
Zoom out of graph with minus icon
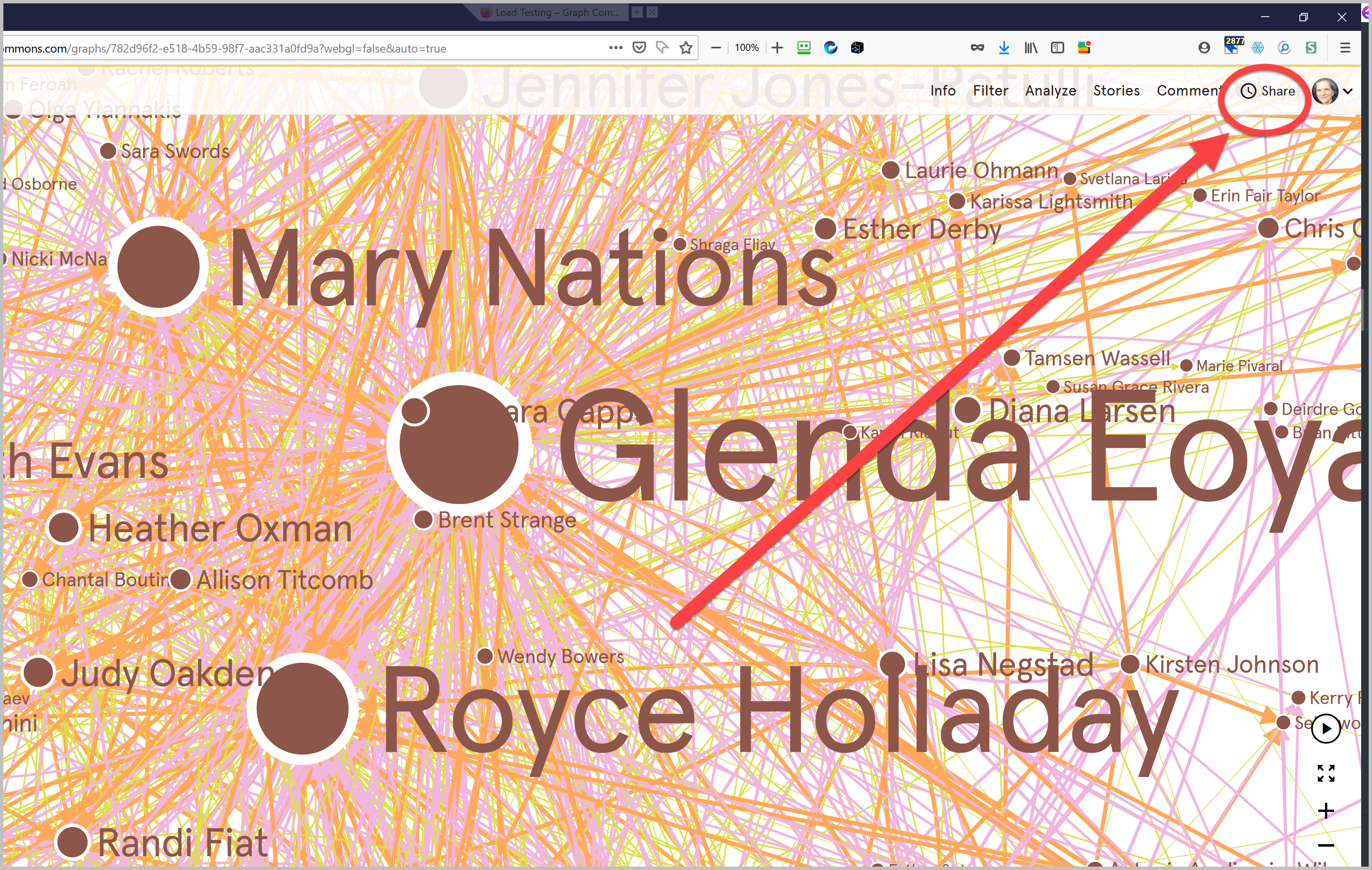1326,845
